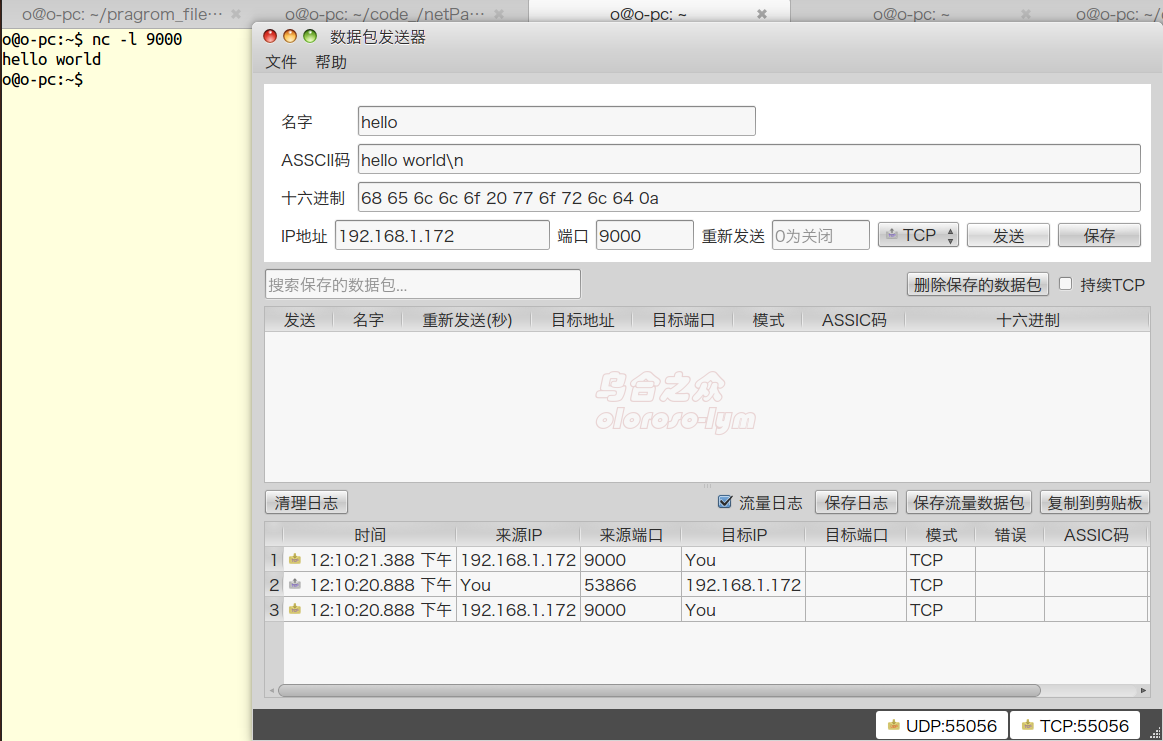Open the 帮助 menu
The width and height of the screenshot is (1163, 741).
point(331,62)
